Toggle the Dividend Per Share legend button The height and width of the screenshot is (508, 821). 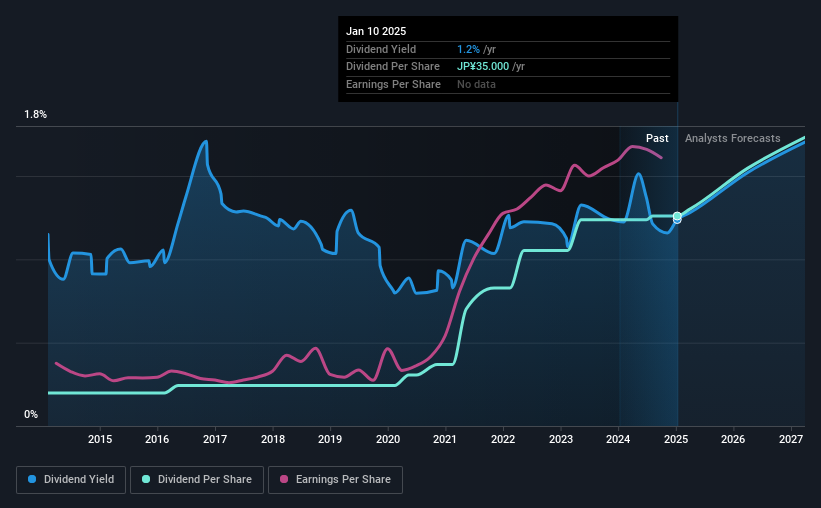pyautogui.click(x=197, y=480)
